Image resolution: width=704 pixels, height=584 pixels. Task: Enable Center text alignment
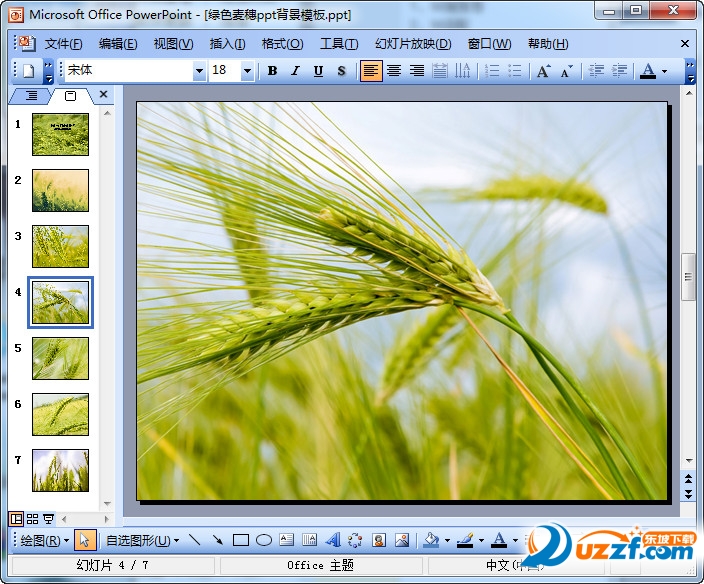click(394, 71)
